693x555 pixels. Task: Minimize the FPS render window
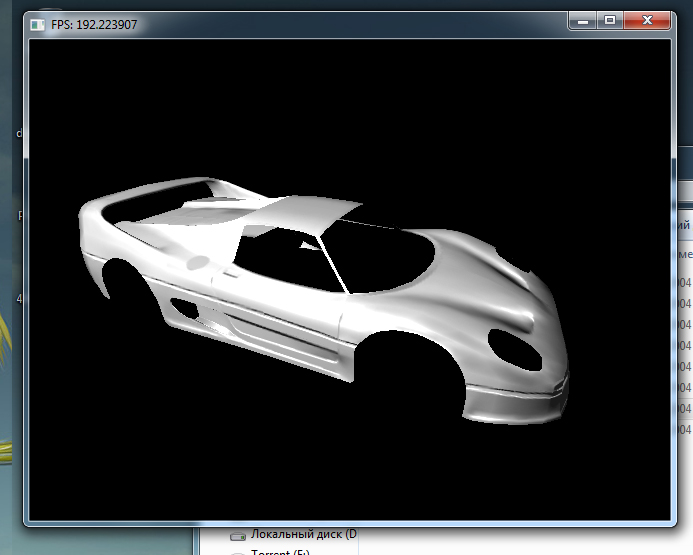tap(583, 20)
